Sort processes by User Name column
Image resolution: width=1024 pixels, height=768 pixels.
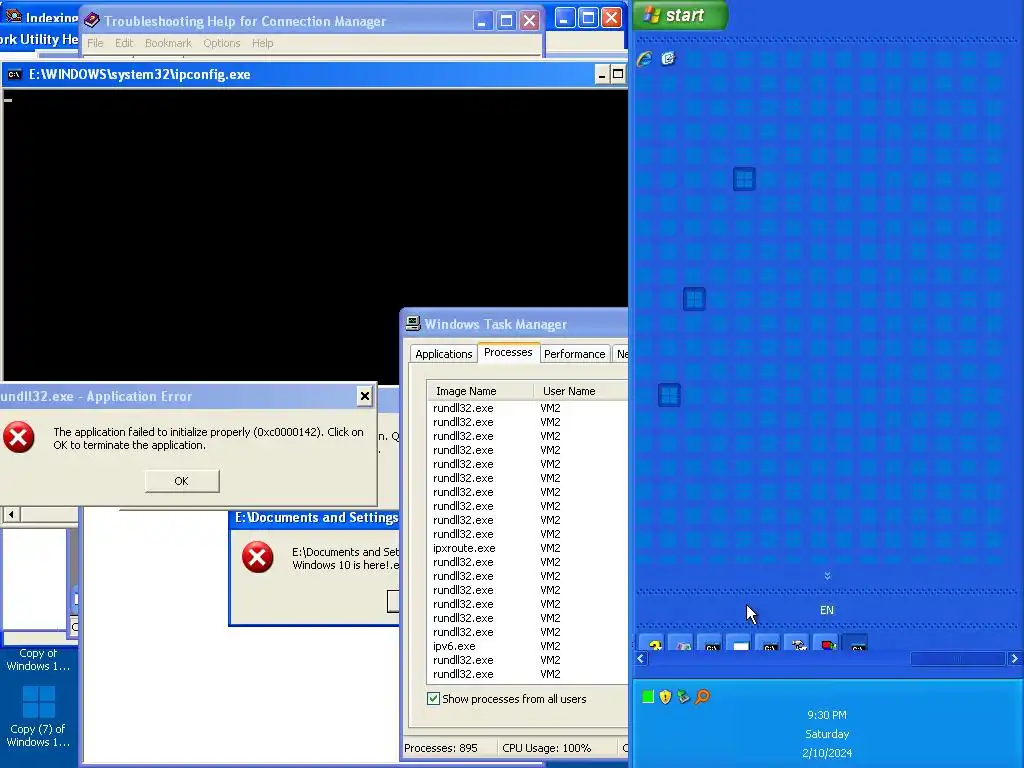coord(581,391)
